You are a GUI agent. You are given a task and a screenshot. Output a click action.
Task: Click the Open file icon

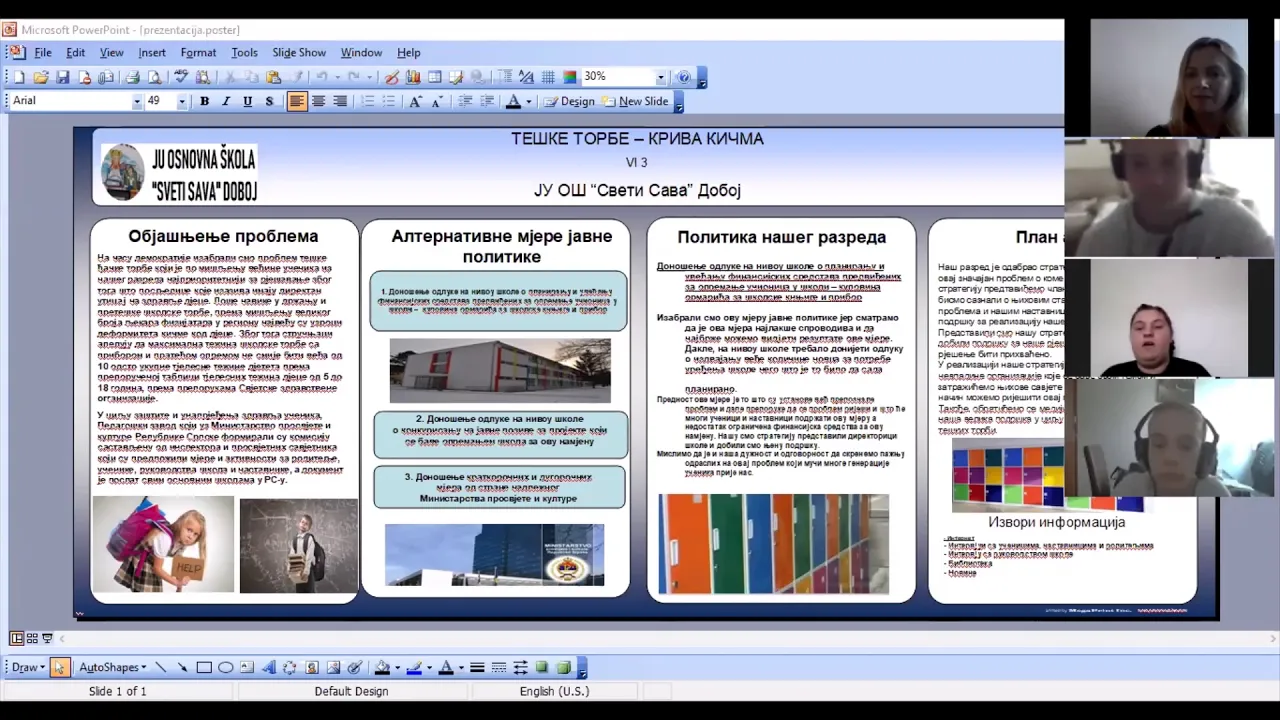(41, 77)
